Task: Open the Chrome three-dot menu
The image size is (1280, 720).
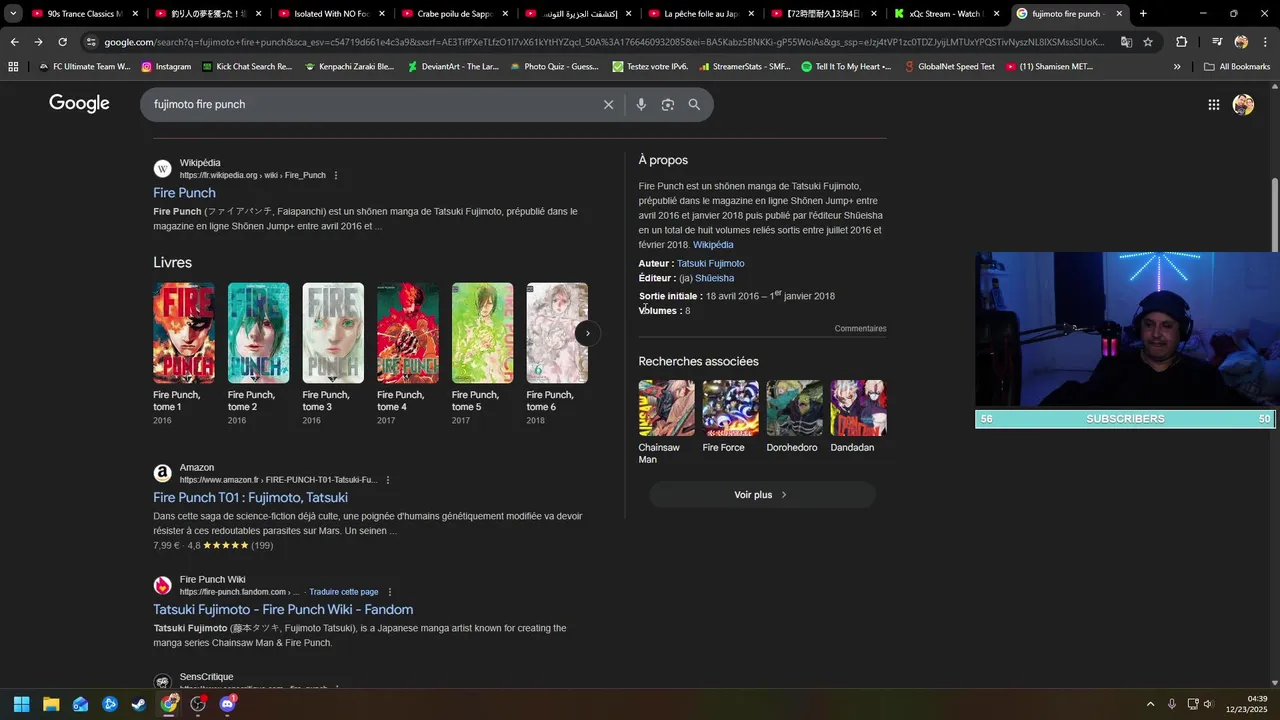Action: point(1265,42)
